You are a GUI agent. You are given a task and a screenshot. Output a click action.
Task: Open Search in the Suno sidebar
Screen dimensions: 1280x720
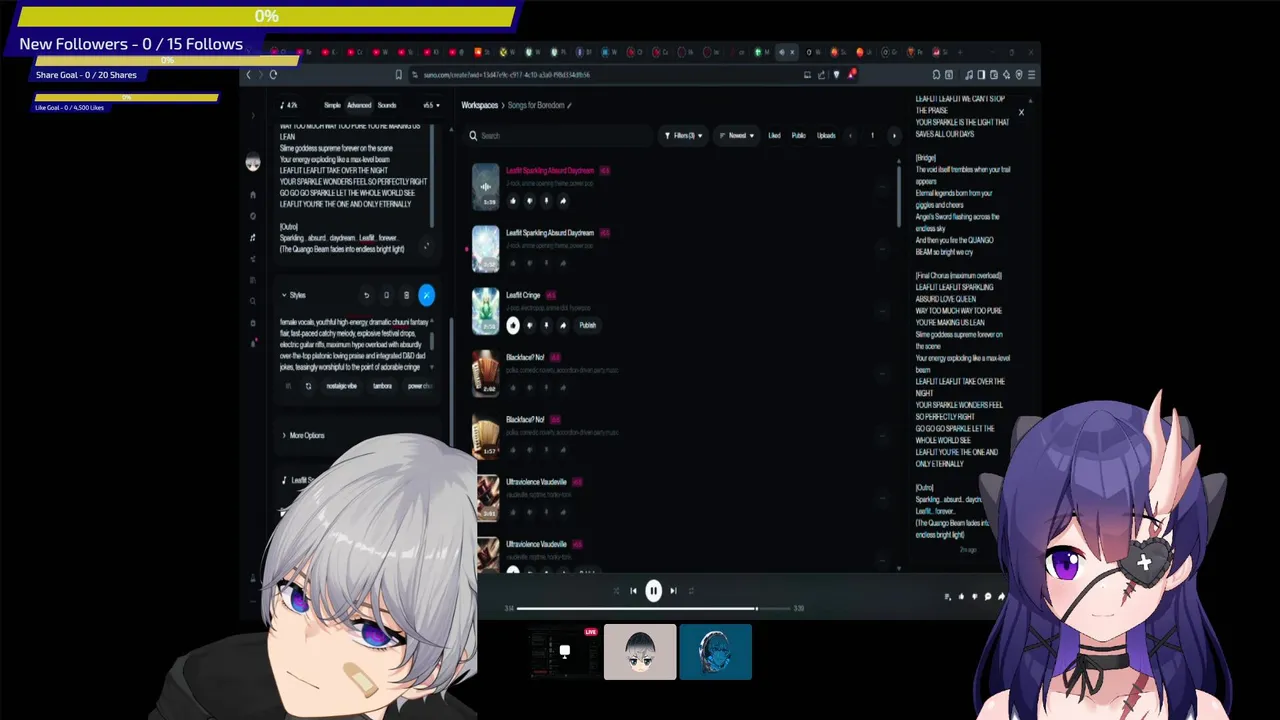click(253, 301)
